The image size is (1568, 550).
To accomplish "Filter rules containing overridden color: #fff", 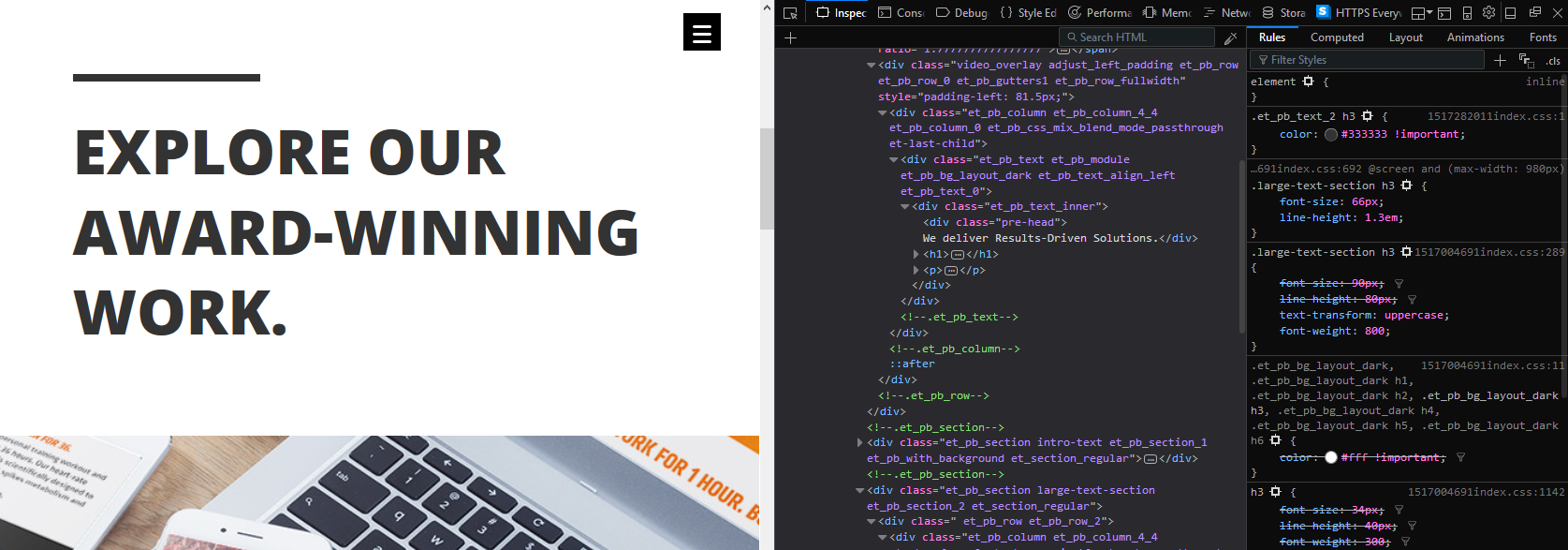I will [1460, 457].
